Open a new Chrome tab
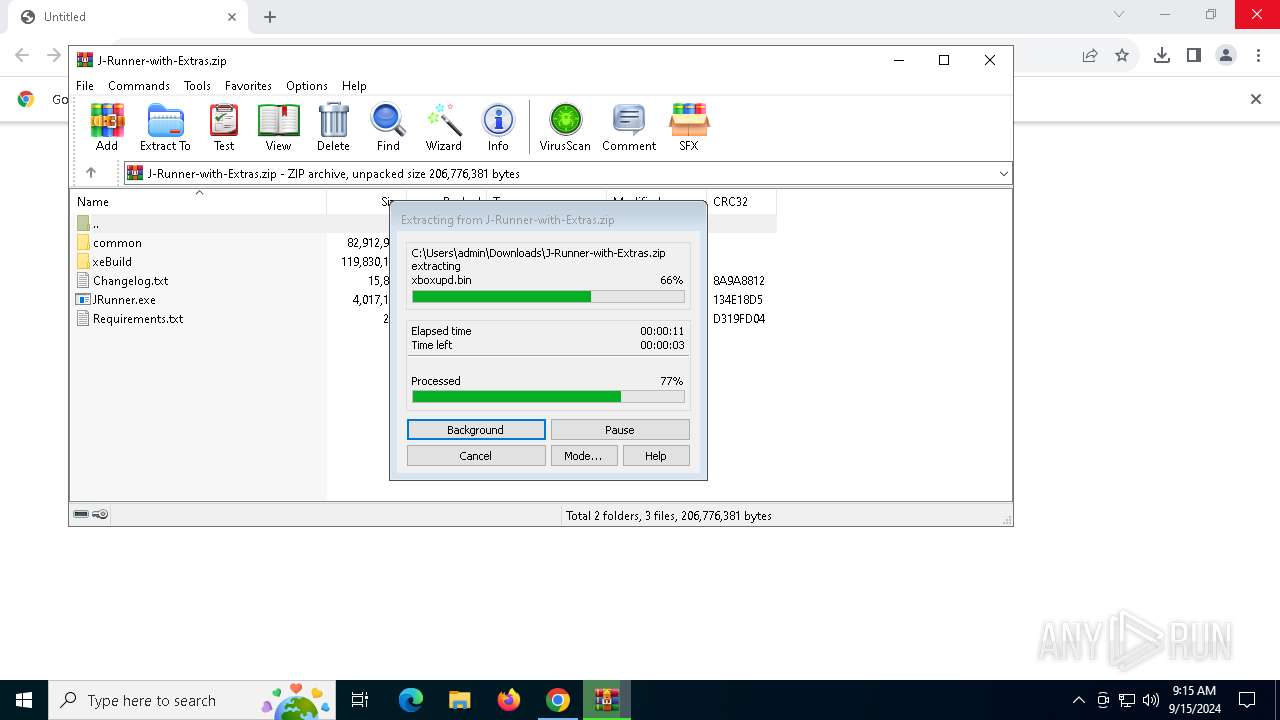This screenshot has width=1280, height=720. pos(270,17)
